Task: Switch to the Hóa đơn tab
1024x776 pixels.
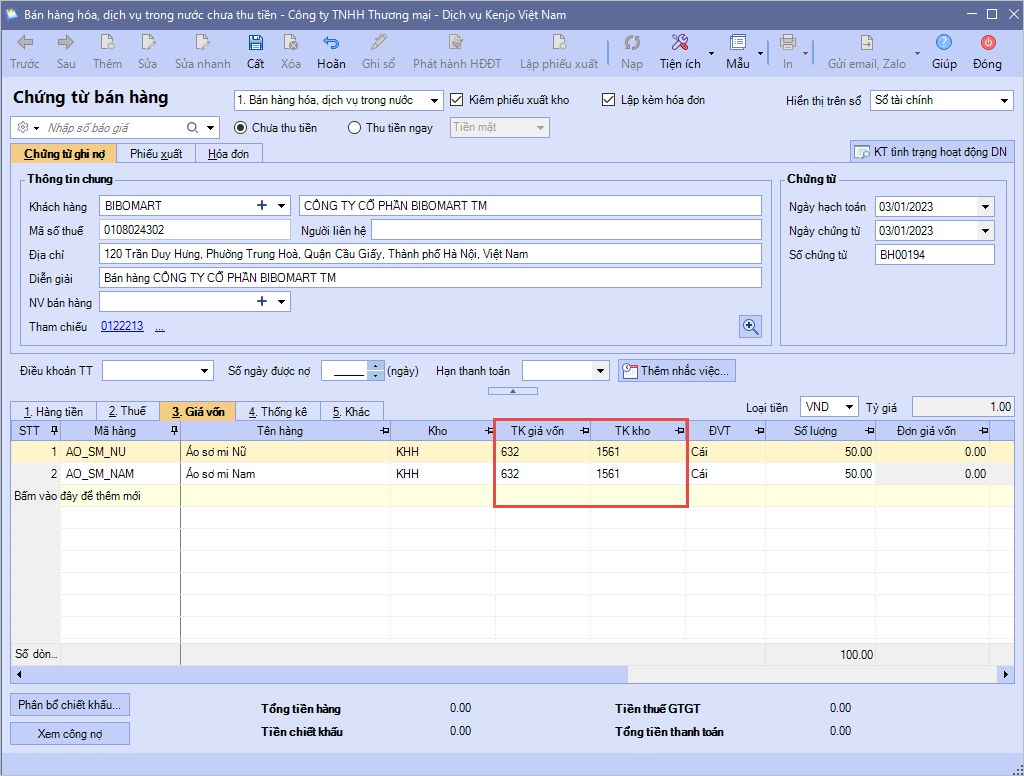Action: 228,154
